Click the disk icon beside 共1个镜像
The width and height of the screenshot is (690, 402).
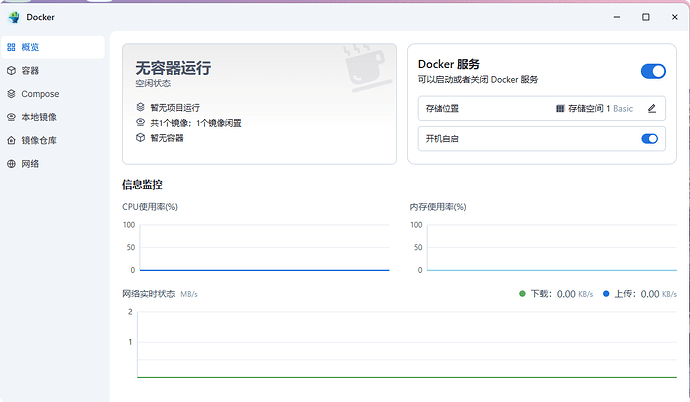[x=140, y=122]
